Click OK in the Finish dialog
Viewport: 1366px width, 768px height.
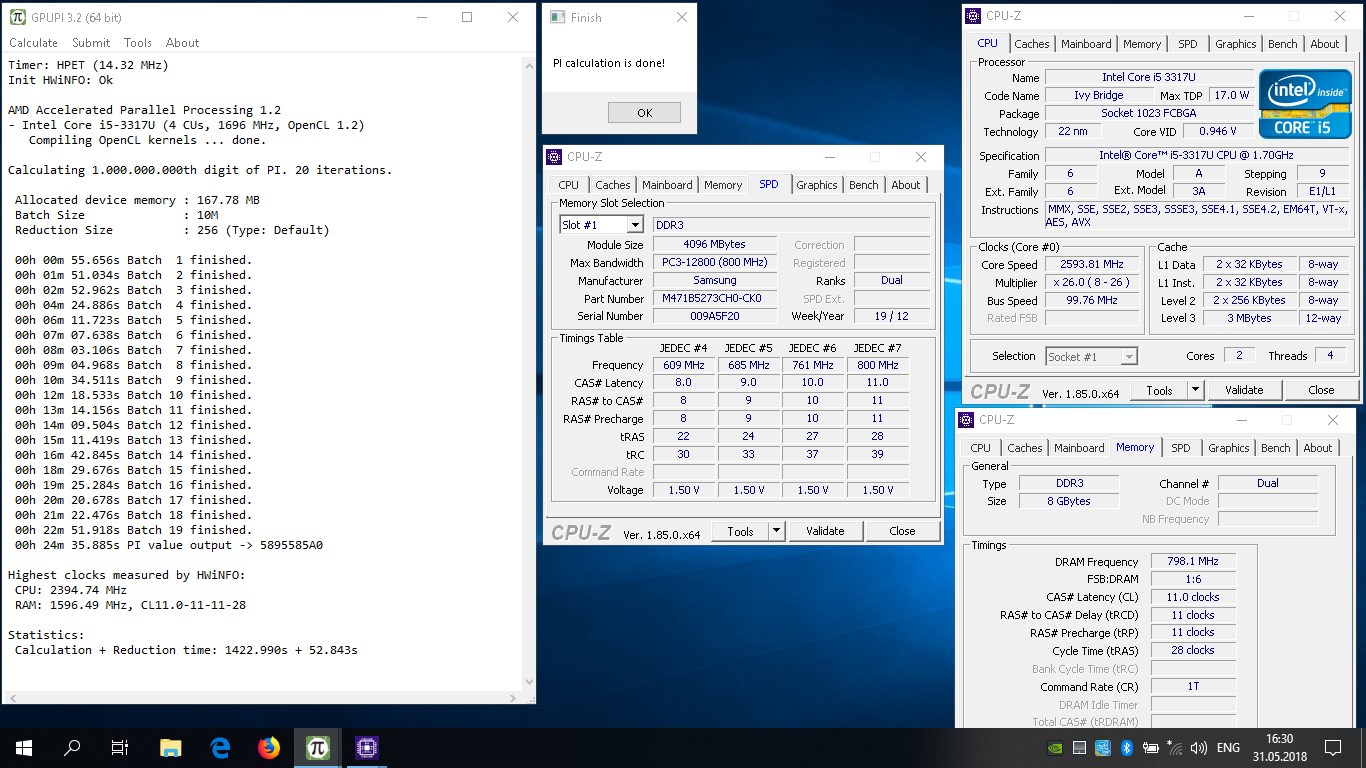(644, 113)
